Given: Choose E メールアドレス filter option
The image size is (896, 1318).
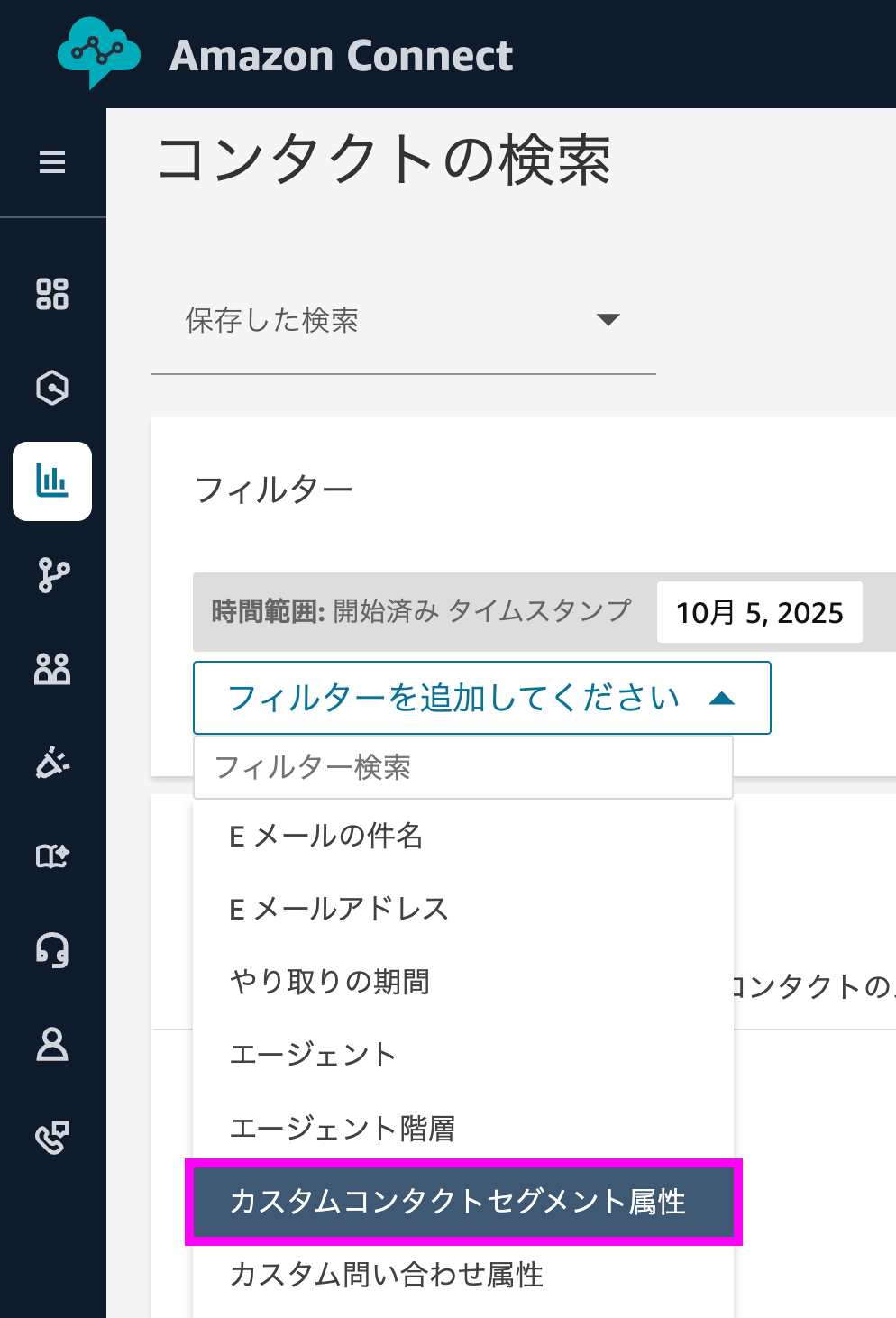Looking at the screenshot, I should [x=463, y=909].
